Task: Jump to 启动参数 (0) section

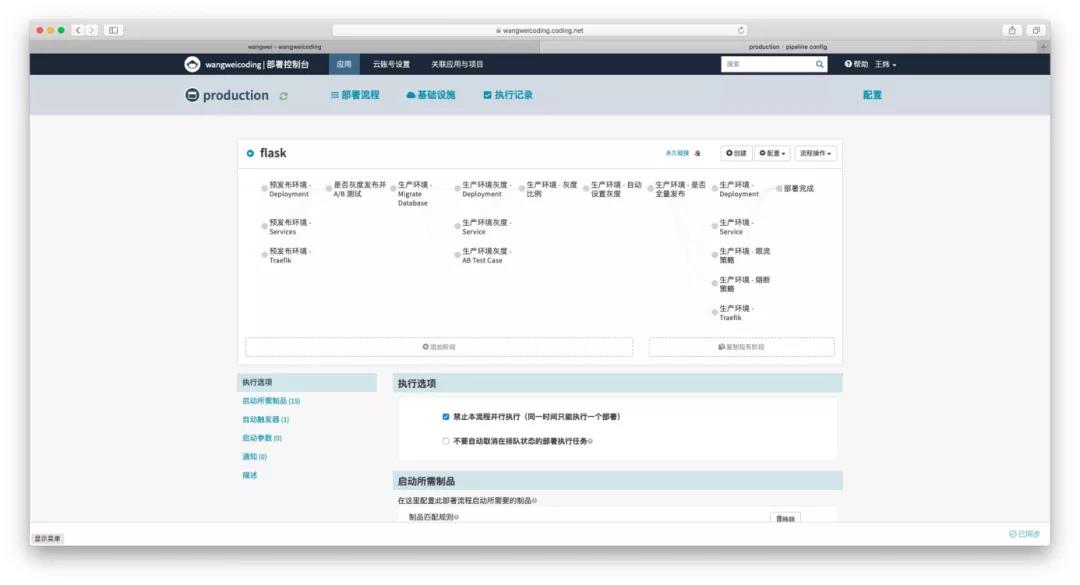Action: (x=262, y=438)
